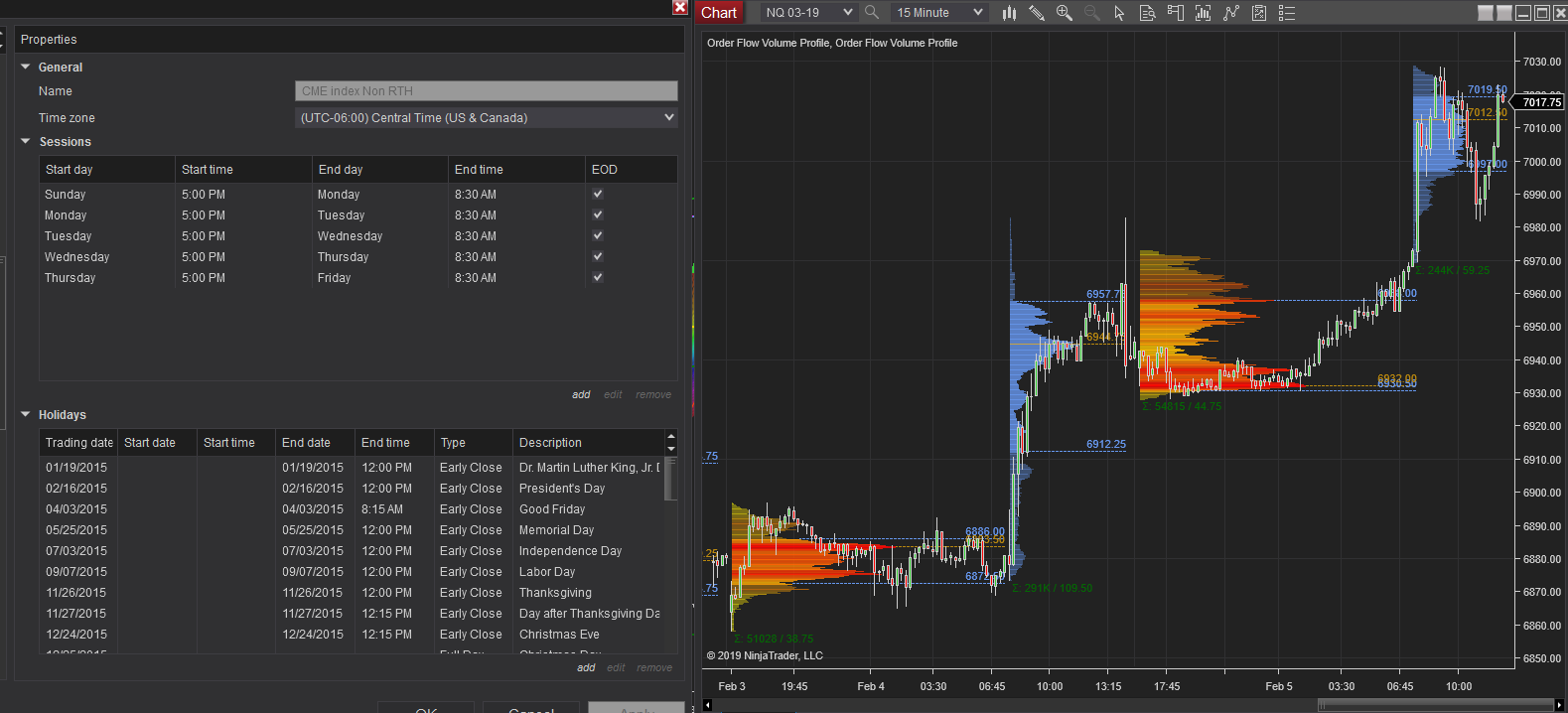Click the zoom out magnifier icon
Viewport: 1568px width, 713px height.
point(1092,13)
